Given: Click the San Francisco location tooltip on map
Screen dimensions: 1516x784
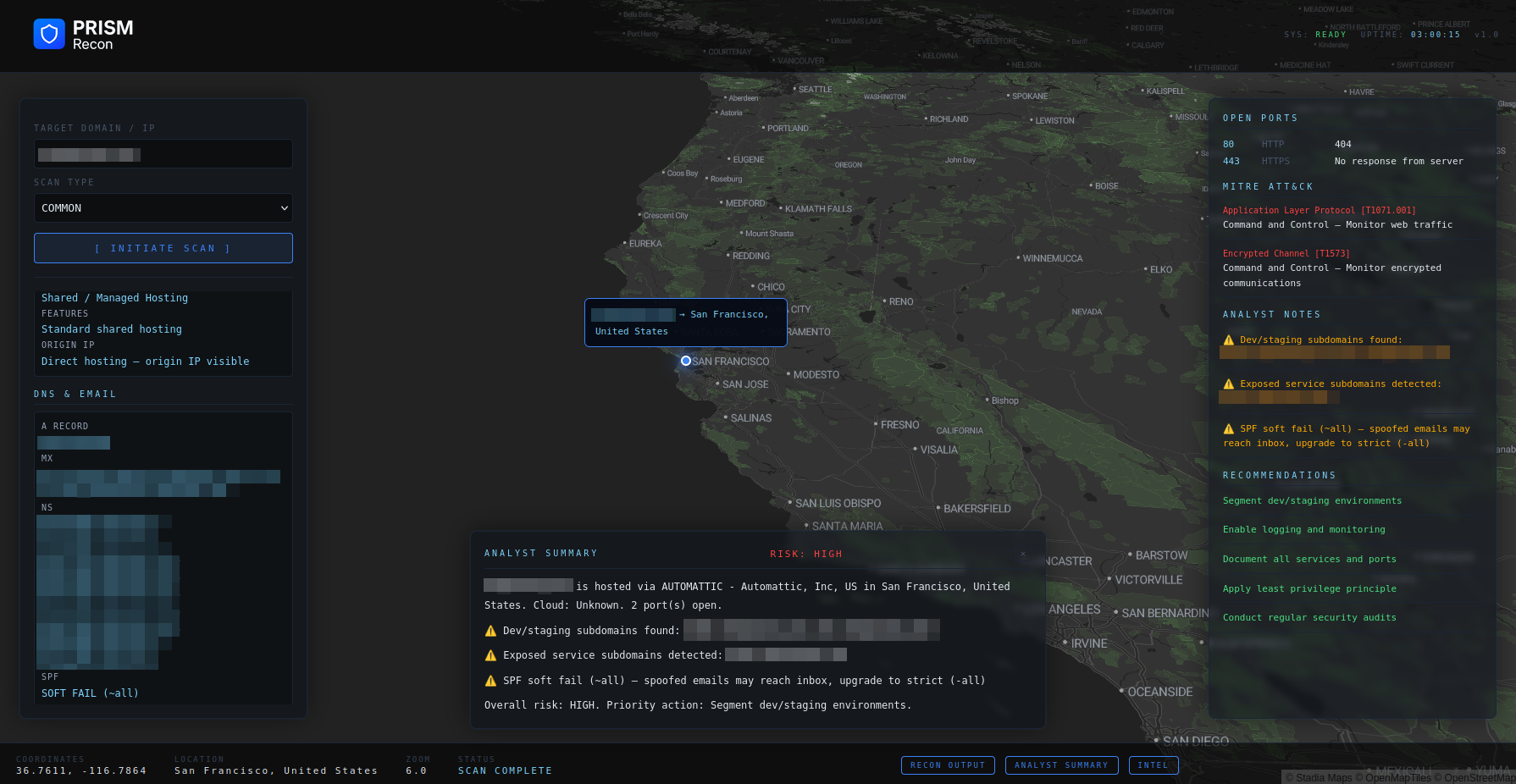Looking at the screenshot, I should pyautogui.click(x=686, y=323).
